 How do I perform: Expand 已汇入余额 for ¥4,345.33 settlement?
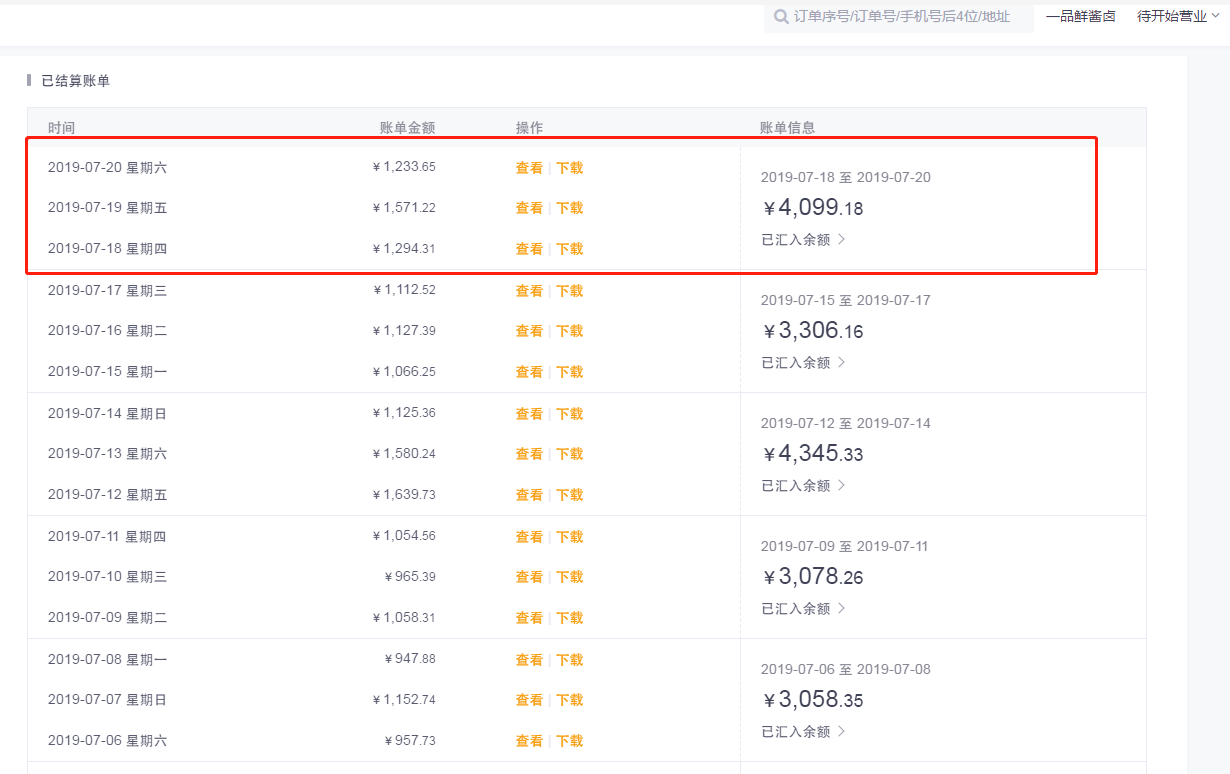[804, 486]
